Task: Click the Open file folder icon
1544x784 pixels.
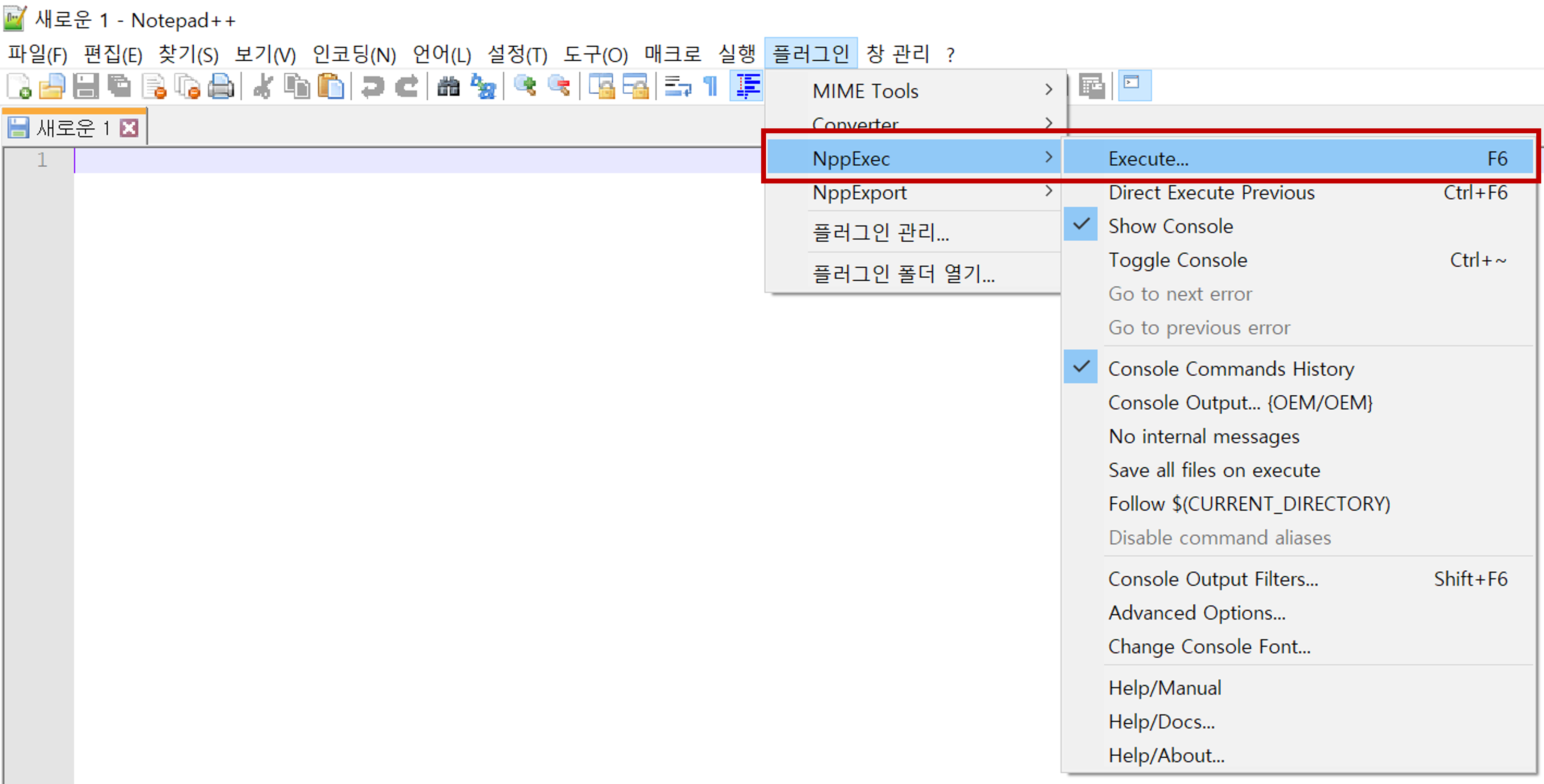Action: [x=52, y=86]
